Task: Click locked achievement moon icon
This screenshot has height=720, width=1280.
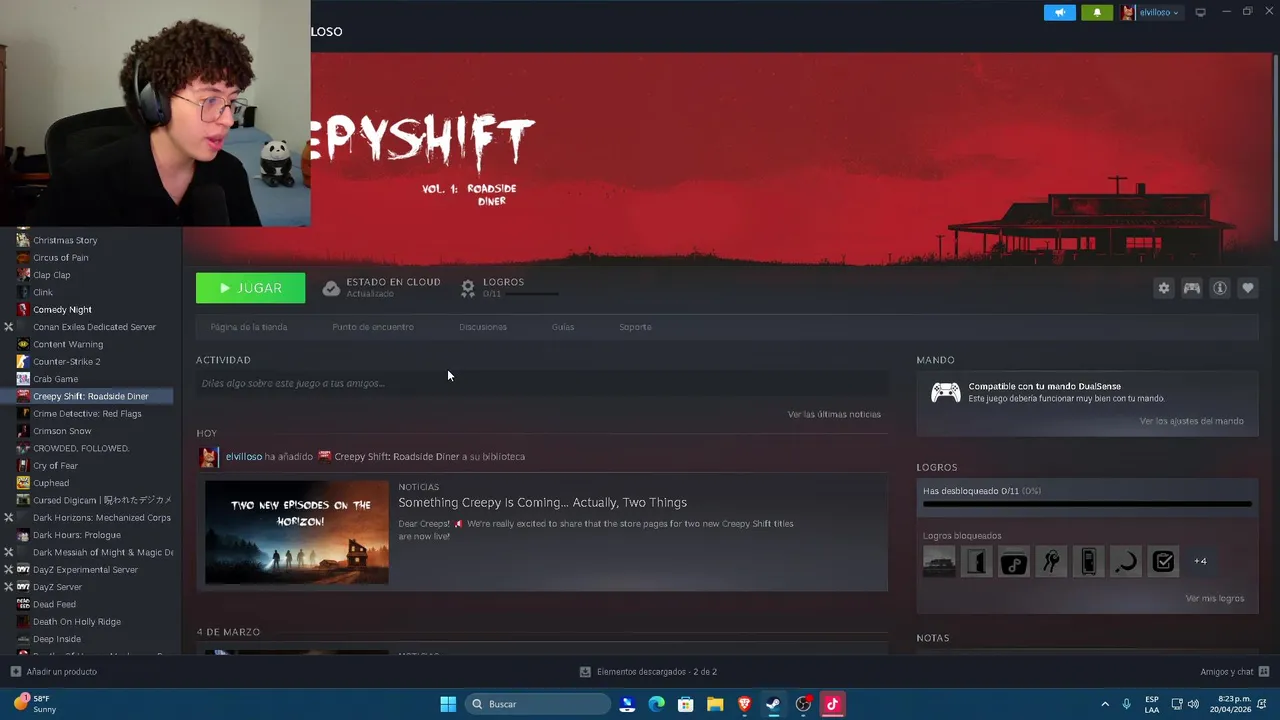Action: coord(1126,561)
